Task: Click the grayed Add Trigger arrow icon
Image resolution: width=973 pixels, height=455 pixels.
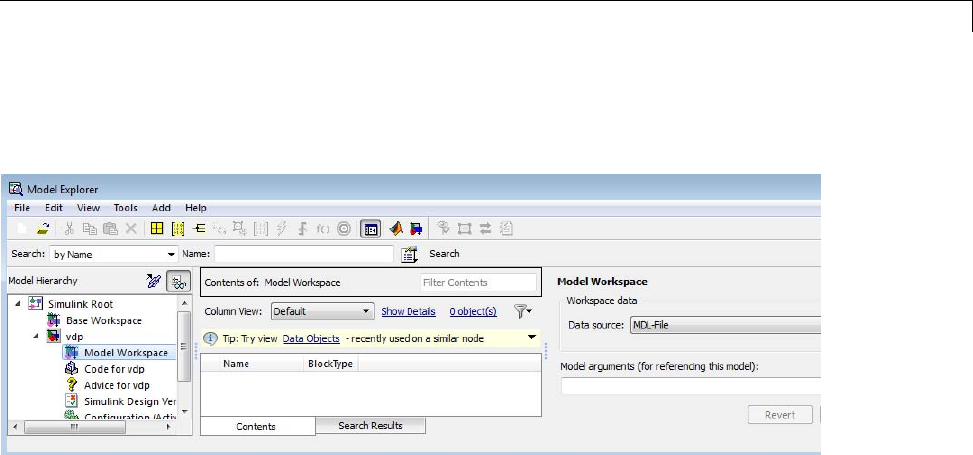Action: (x=302, y=229)
